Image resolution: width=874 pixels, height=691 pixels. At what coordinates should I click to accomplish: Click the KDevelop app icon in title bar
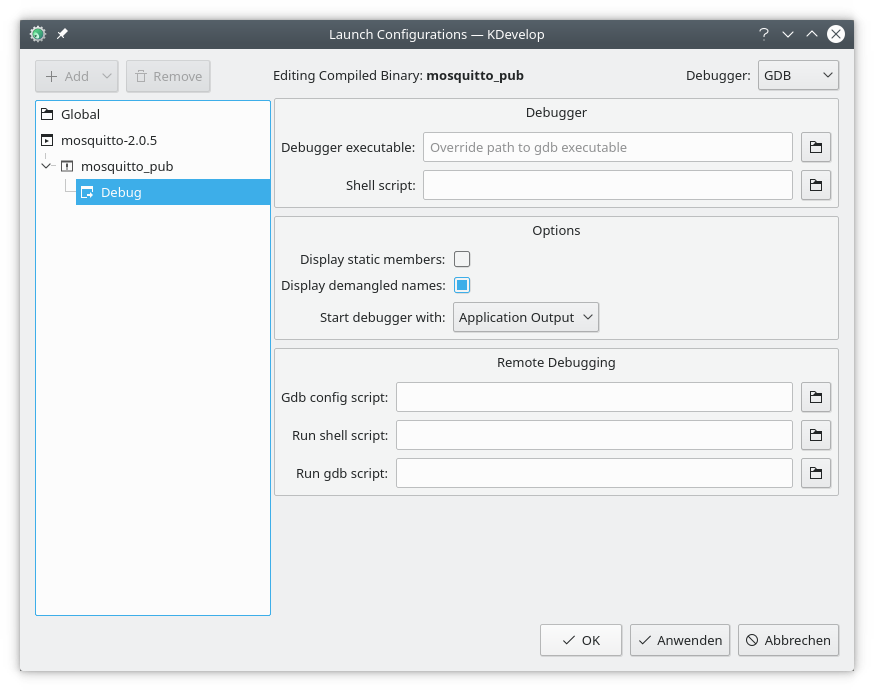[x=38, y=34]
